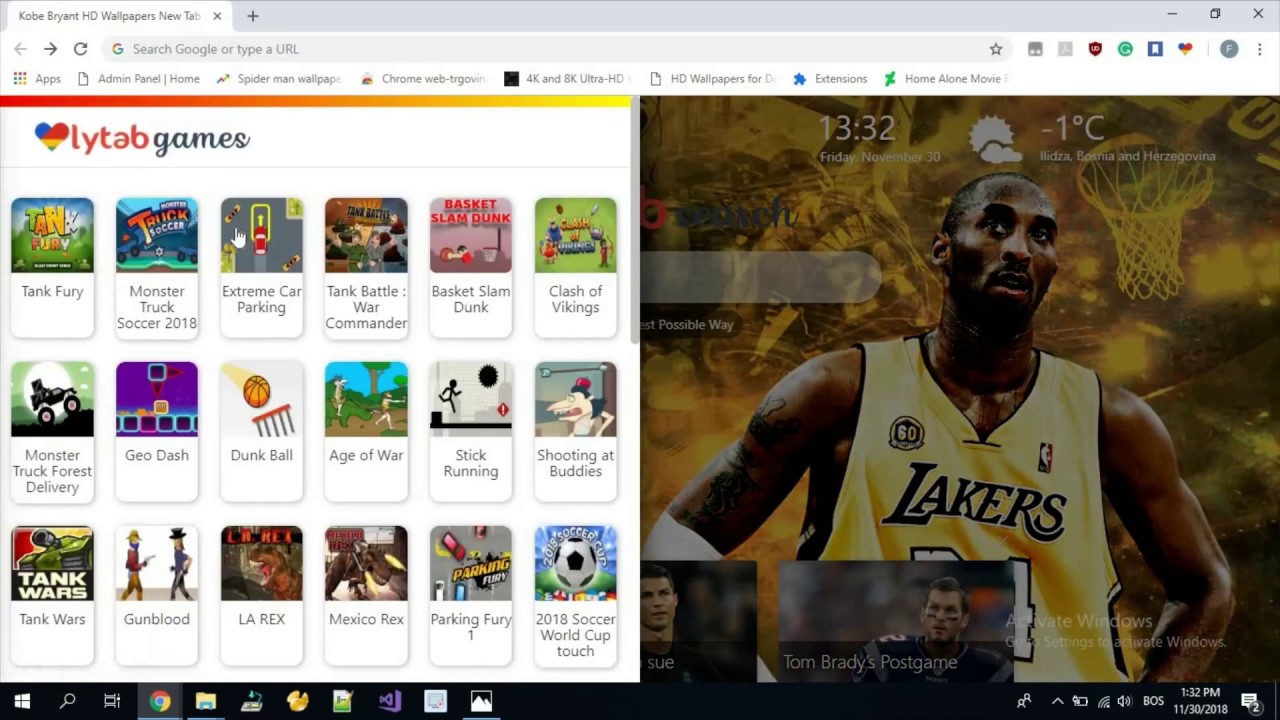Open Chrome's three-dot menu
The height and width of the screenshot is (720, 1280).
point(1258,49)
